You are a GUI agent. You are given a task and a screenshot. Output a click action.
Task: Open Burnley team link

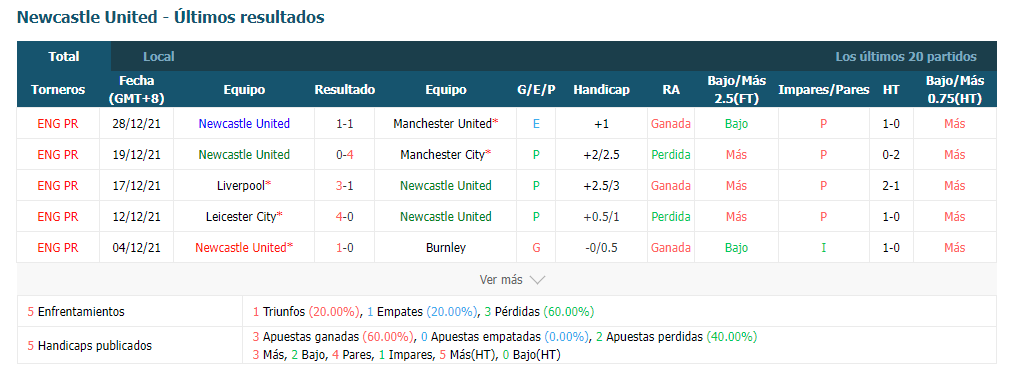[x=445, y=248]
